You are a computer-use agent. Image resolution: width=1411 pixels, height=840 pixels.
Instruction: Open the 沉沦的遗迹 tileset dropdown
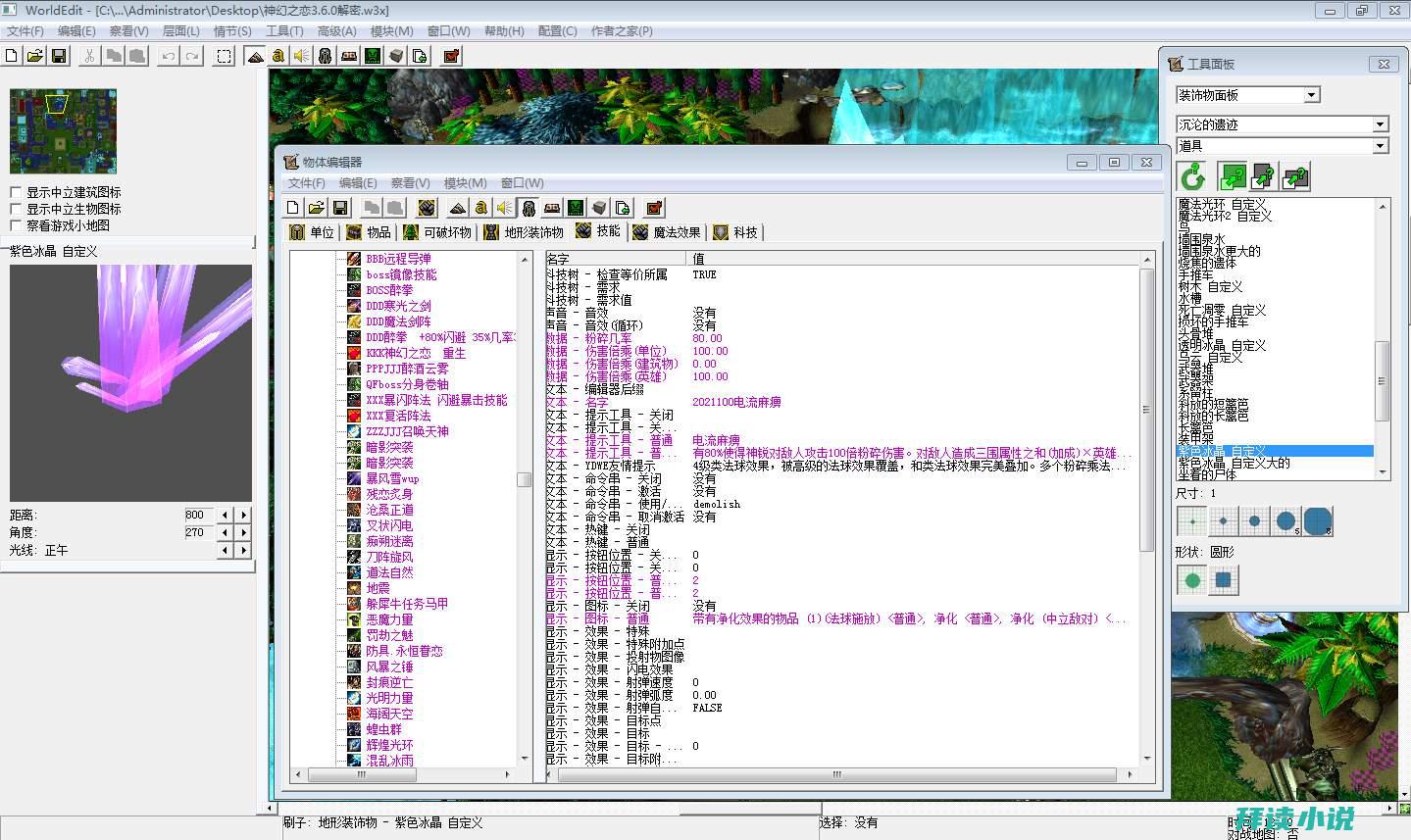1380,124
